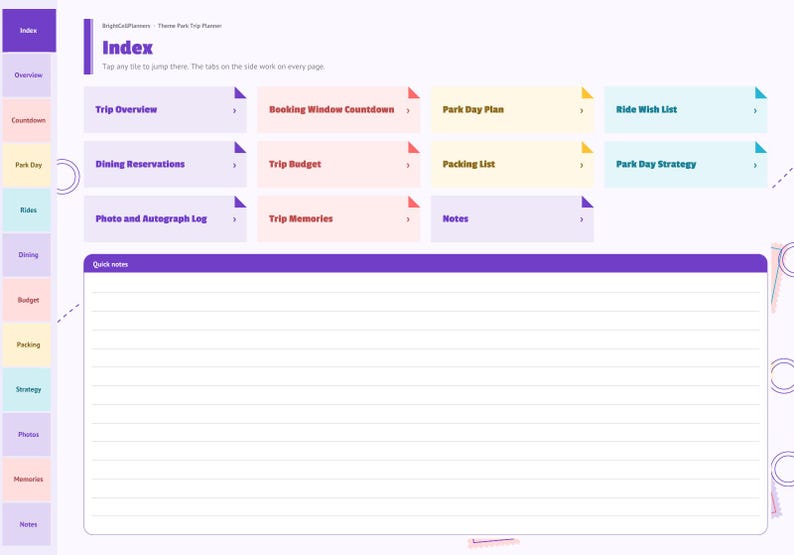Click the chevron on Trip Memories tile
The width and height of the screenshot is (794, 555).
click(x=408, y=219)
